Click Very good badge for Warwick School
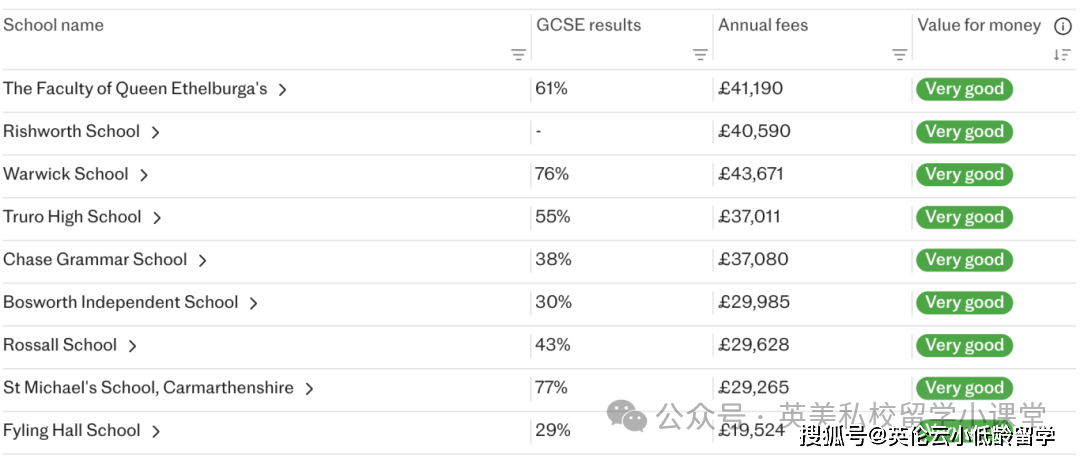The width and height of the screenshot is (1080, 459). 964,175
